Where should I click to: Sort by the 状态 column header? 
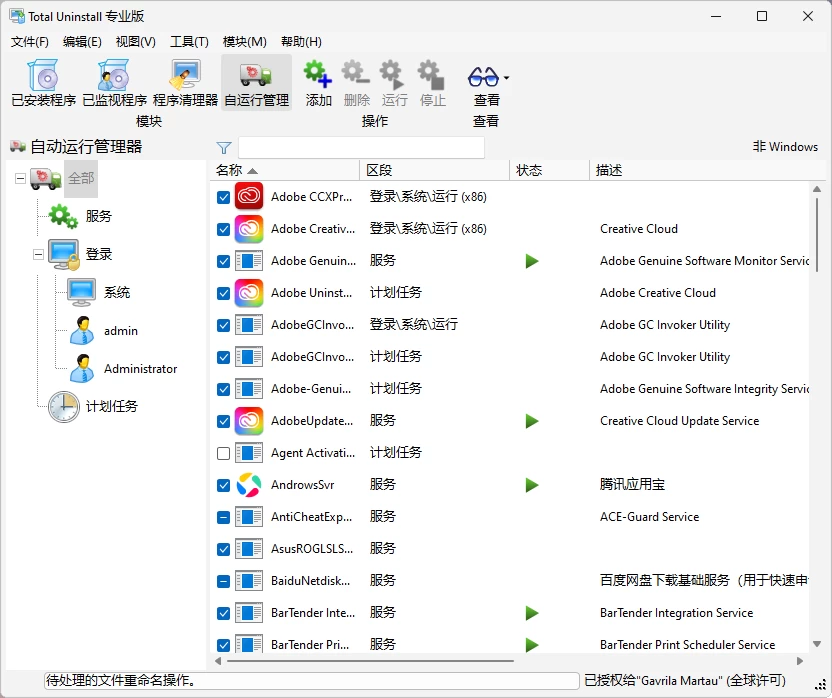(549, 170)
